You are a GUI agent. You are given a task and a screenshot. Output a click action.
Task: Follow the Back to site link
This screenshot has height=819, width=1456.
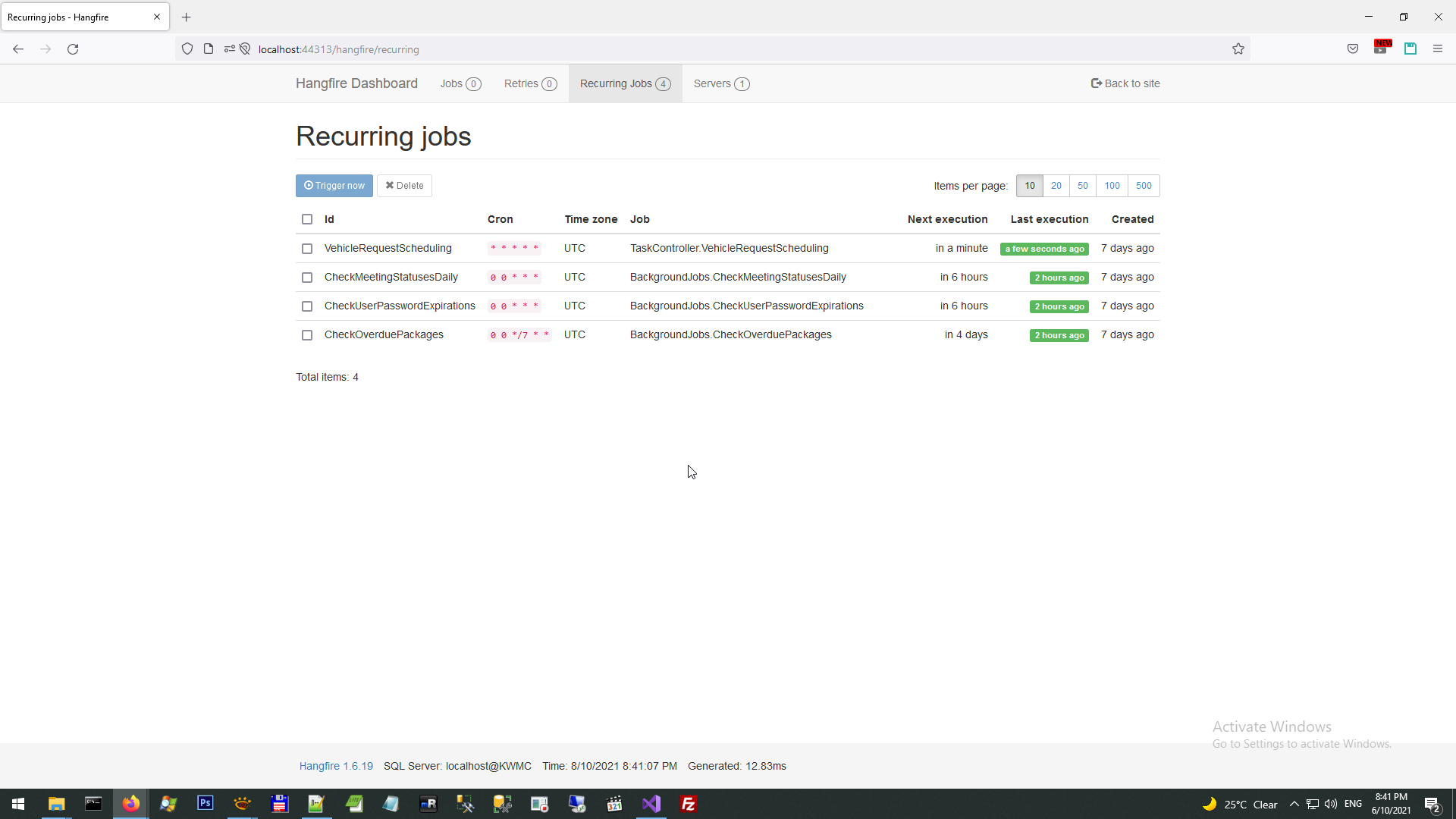(x=1125, y=83)
